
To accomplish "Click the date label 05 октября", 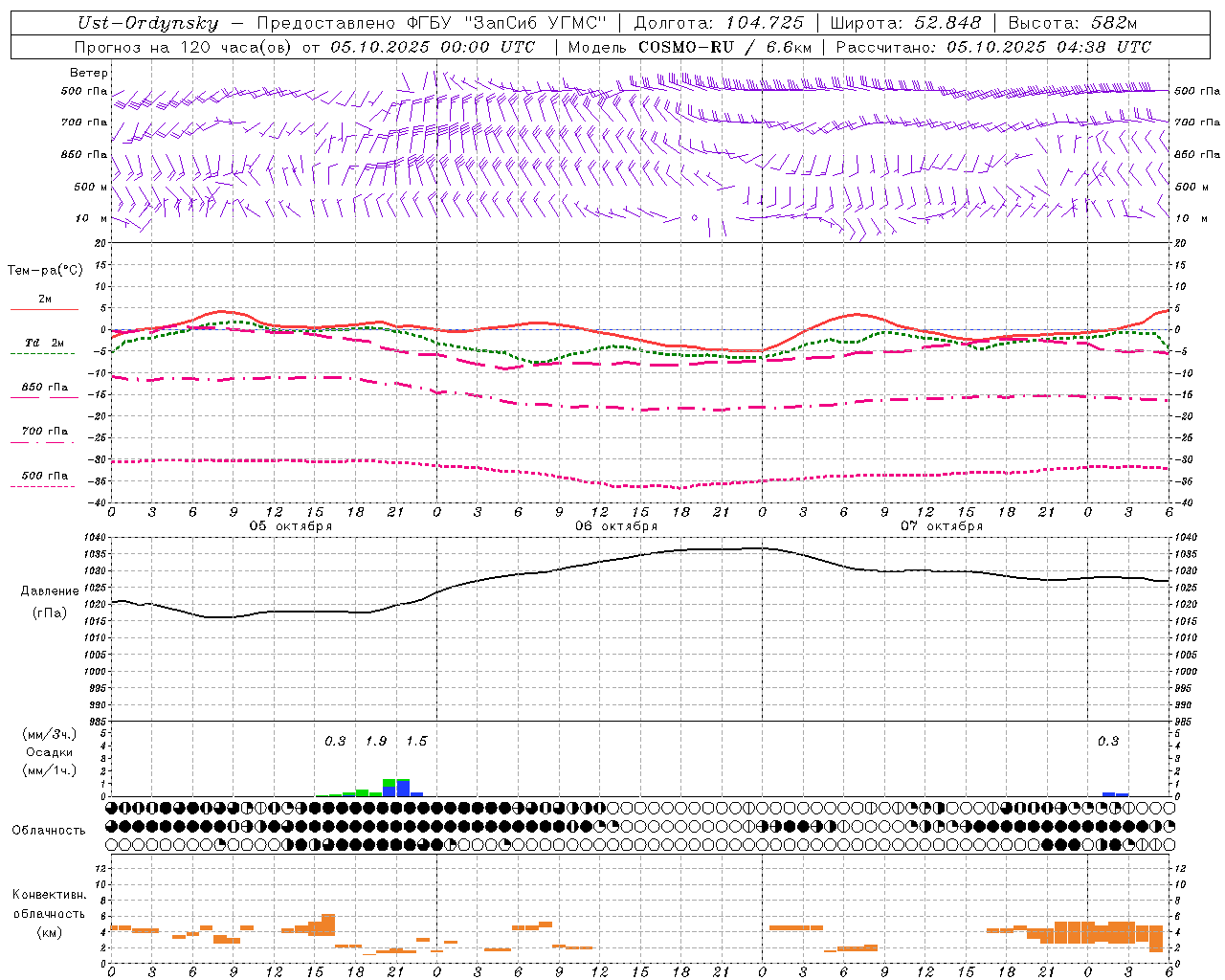I will click(291, 525).
